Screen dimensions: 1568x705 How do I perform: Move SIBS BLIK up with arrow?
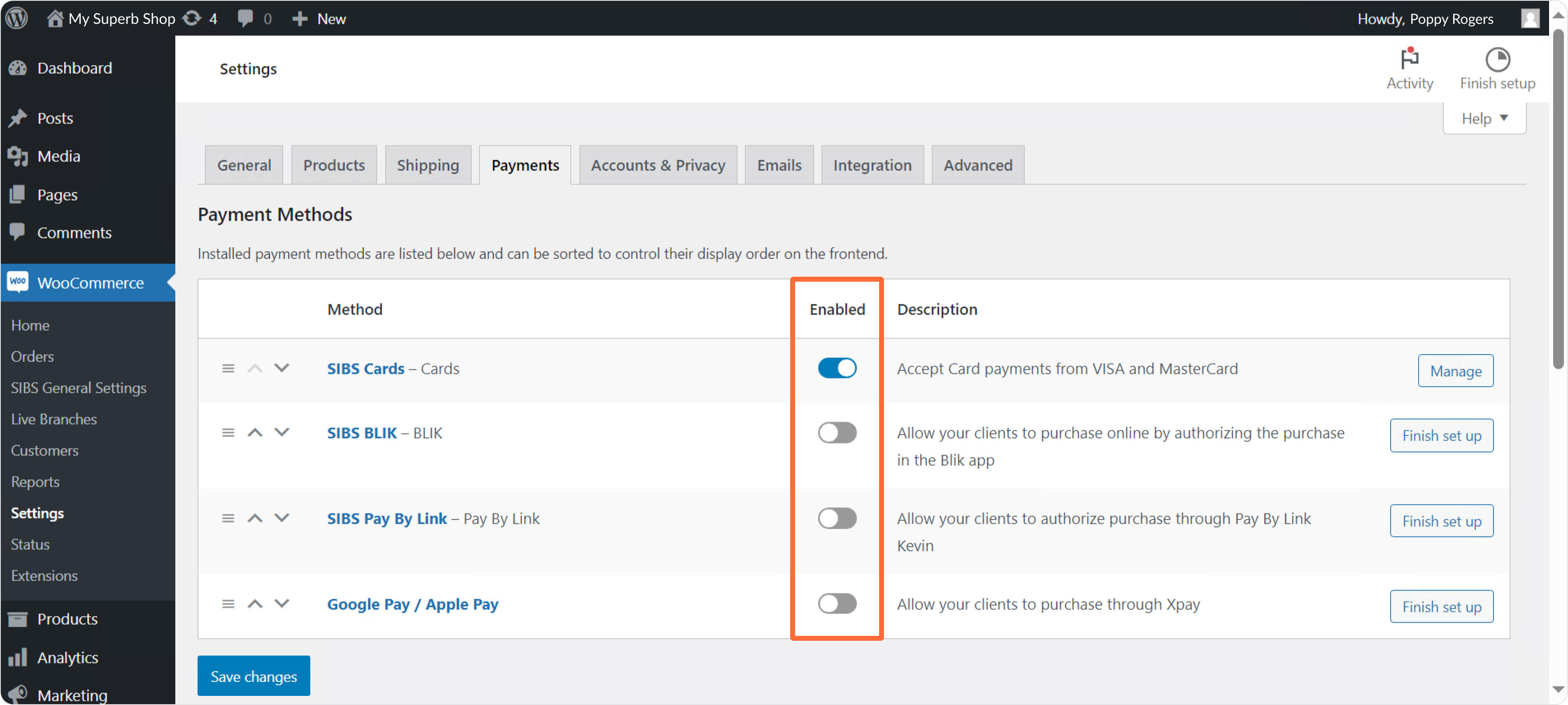[x=255, y=433]
